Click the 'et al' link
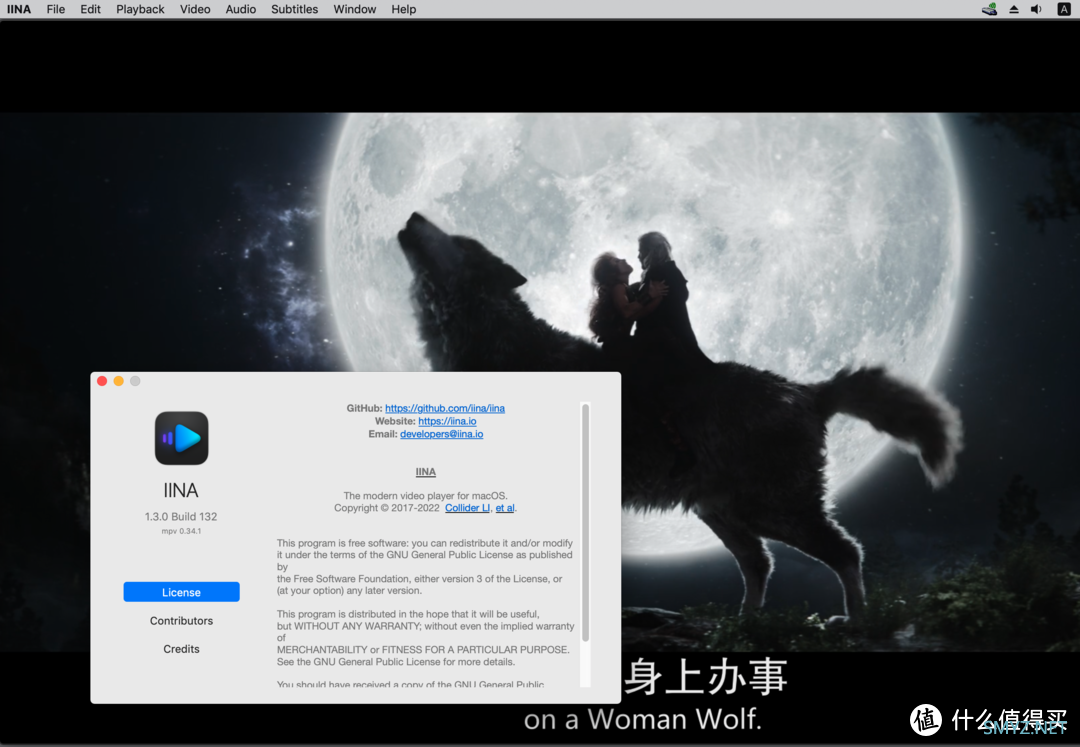1080x747 pixels. [x=505, y=508]
